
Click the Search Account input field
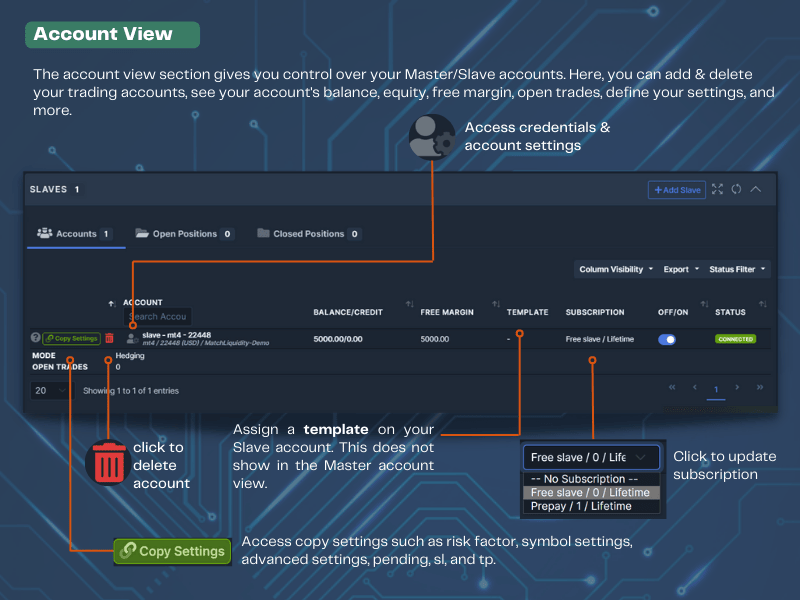click(x=157, y=316)
